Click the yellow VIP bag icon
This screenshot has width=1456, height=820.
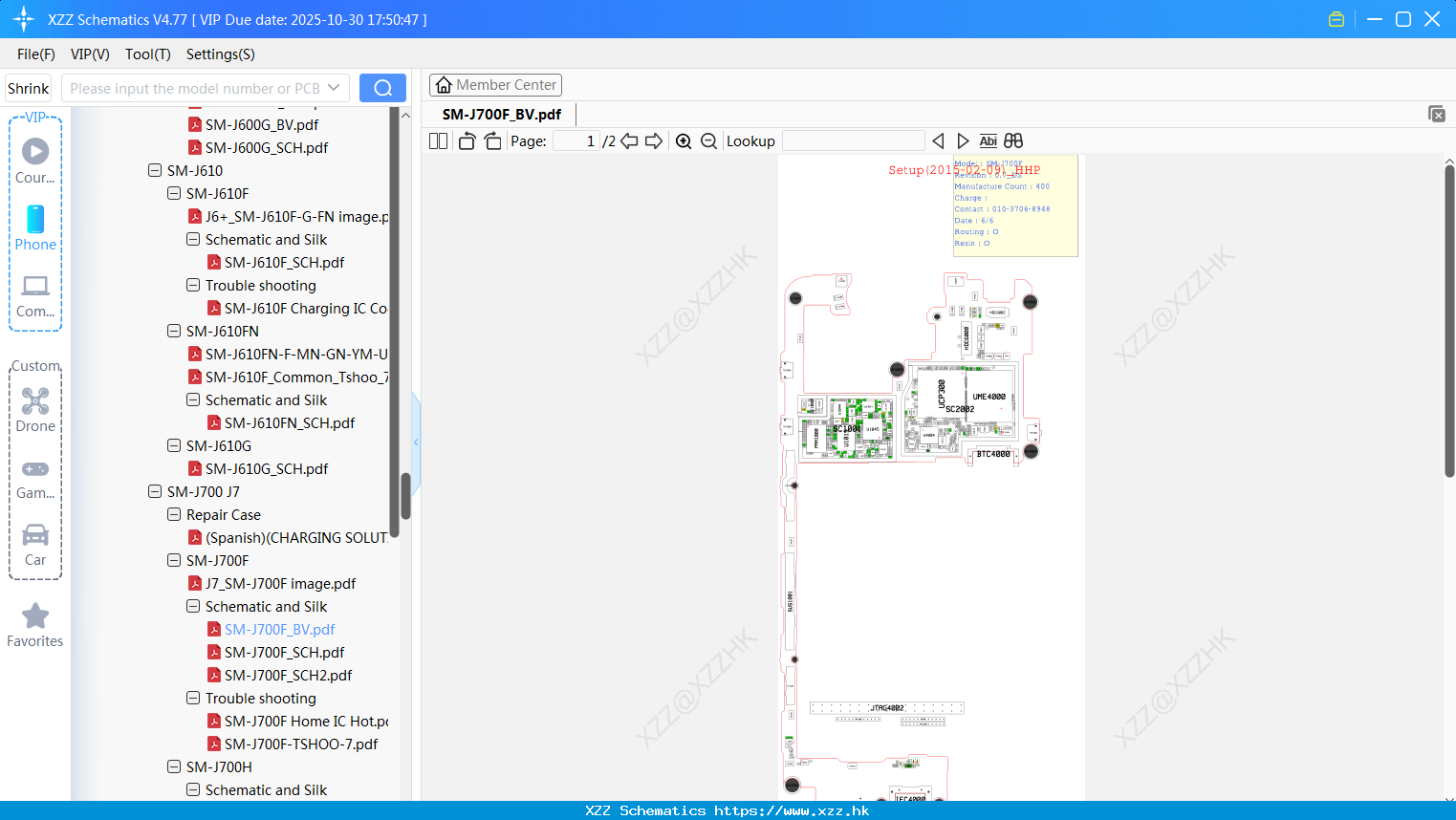(1336, 19)
